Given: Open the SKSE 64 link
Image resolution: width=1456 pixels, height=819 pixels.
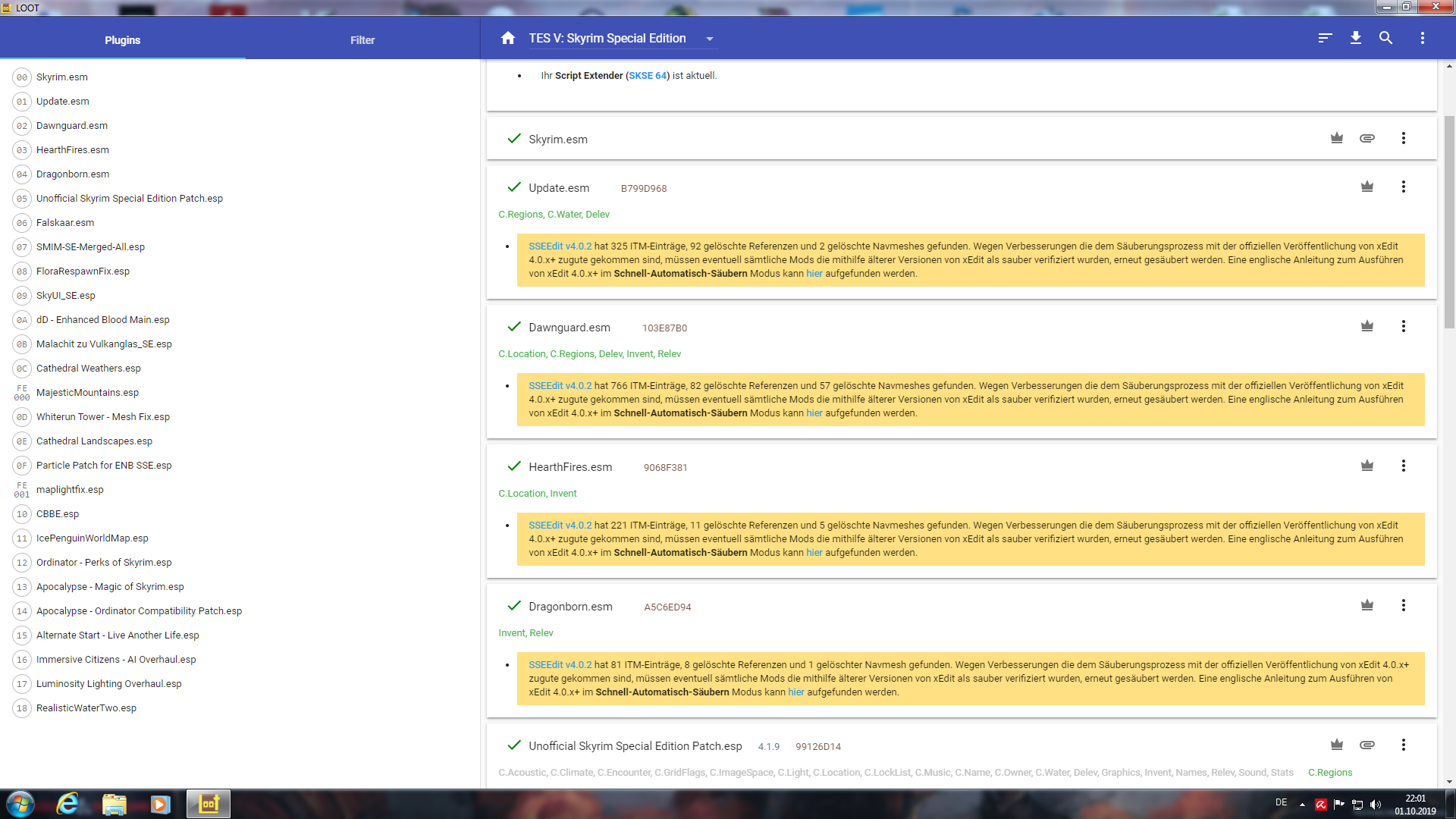Looking at the screenshot, I should click(647, 76).
